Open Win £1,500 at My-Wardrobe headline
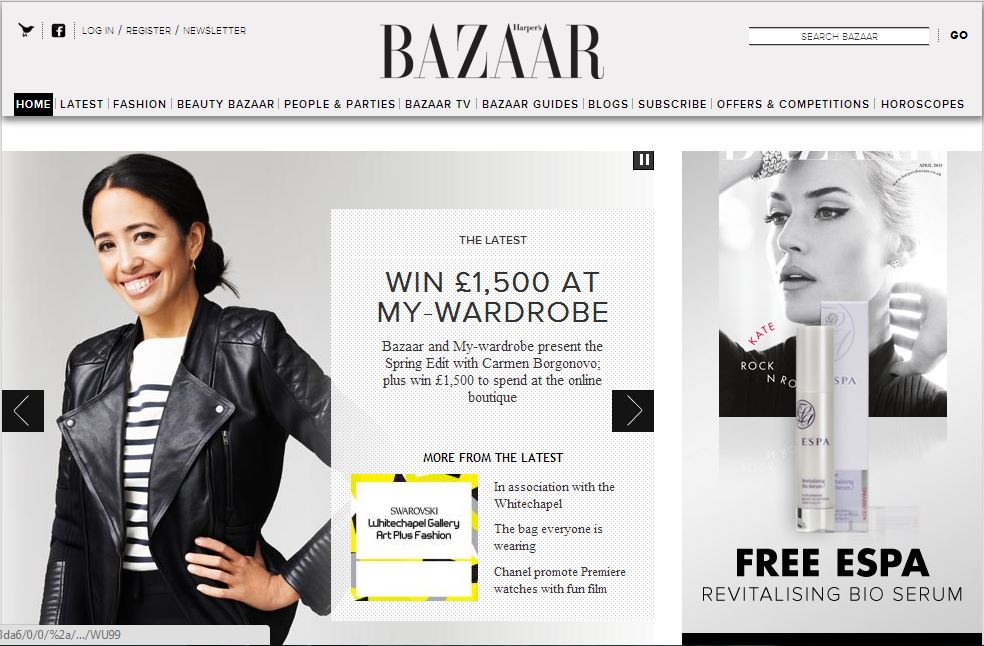 click(x=493, y=297)
